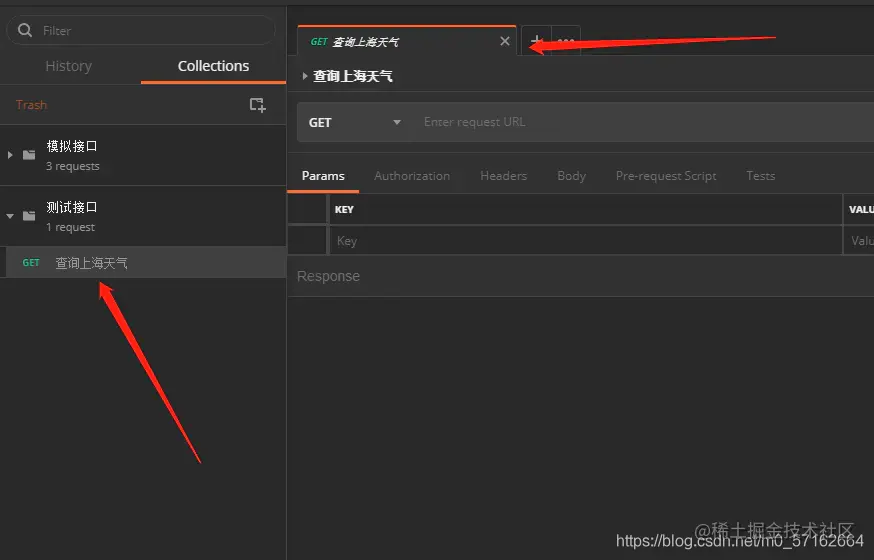Open the Trash link

(x=31, y=105)
